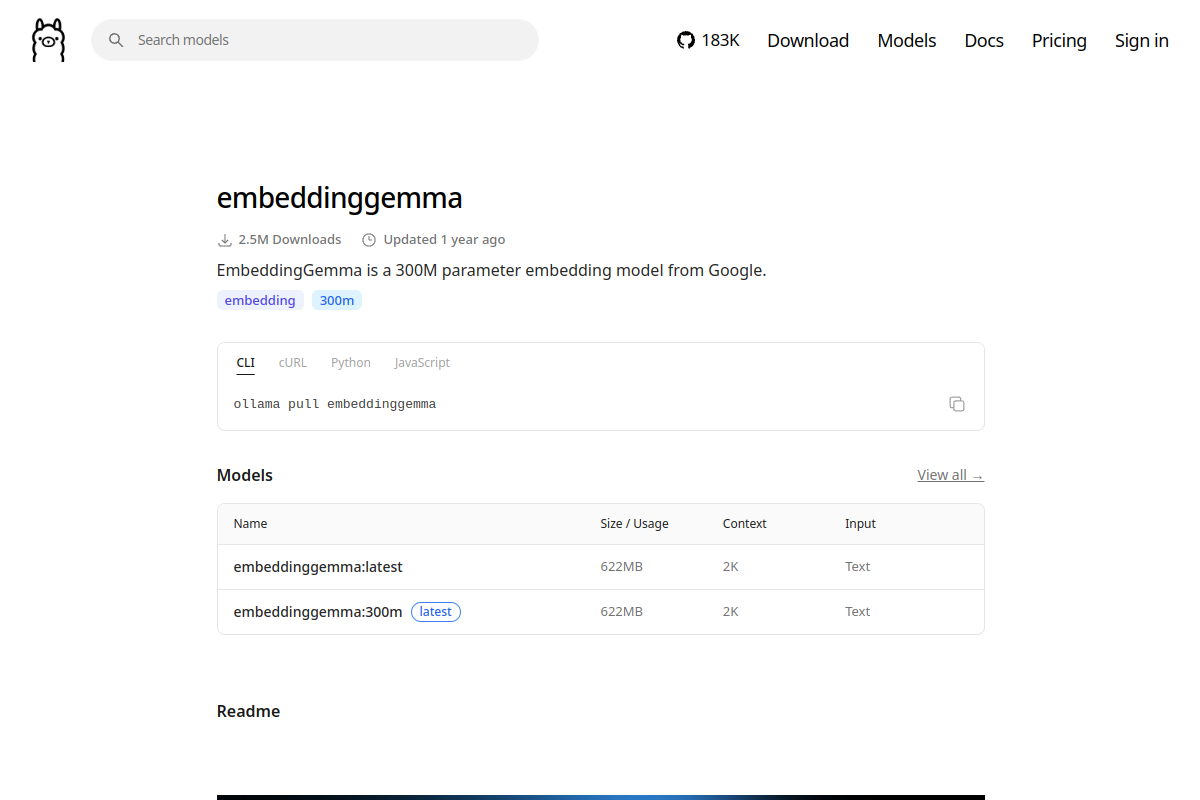Open the Docs nav item
The image size is (1200, 800).
(984, 40)
